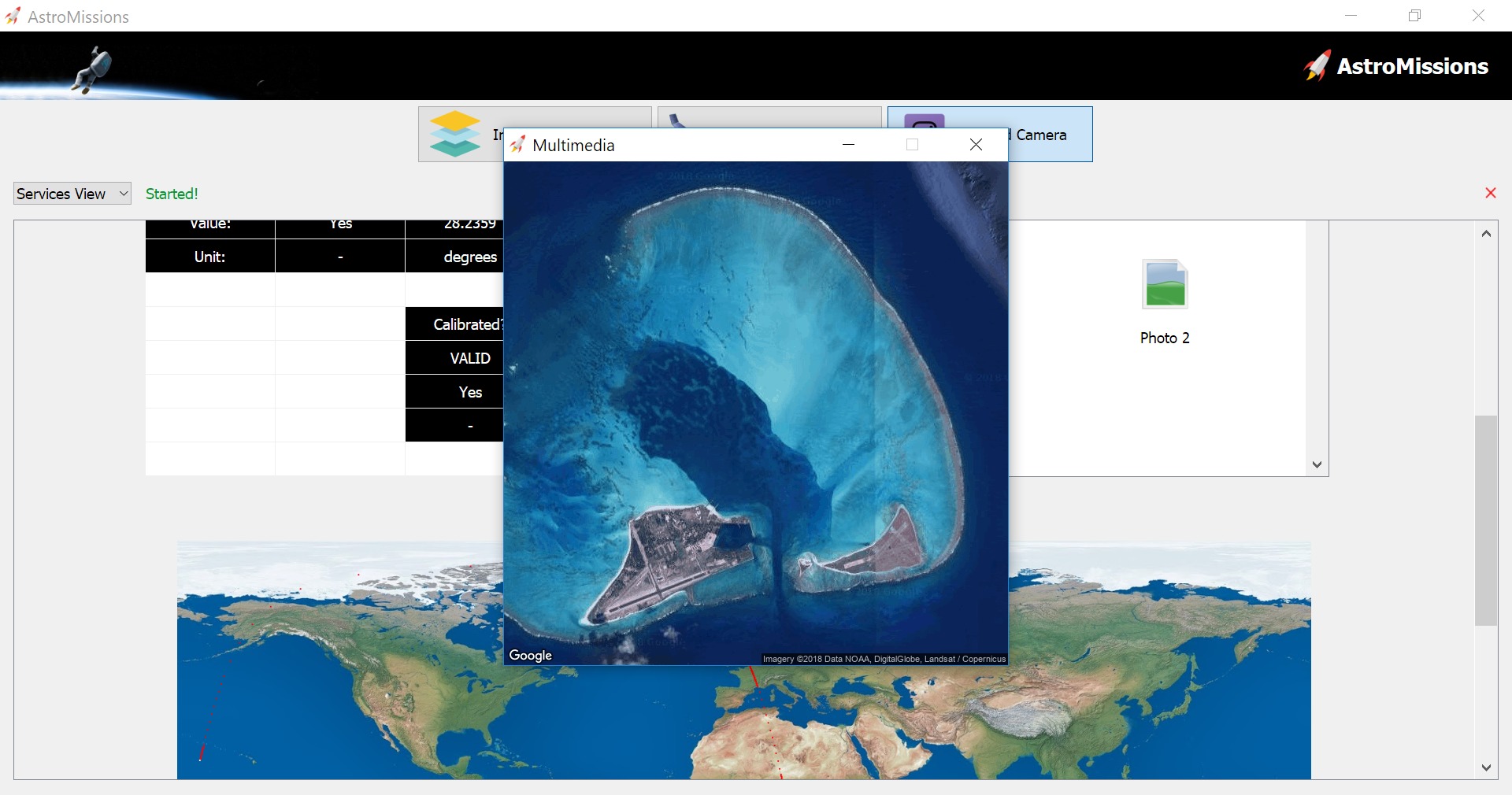Click the Google logo on the image

tap(530, 655)
